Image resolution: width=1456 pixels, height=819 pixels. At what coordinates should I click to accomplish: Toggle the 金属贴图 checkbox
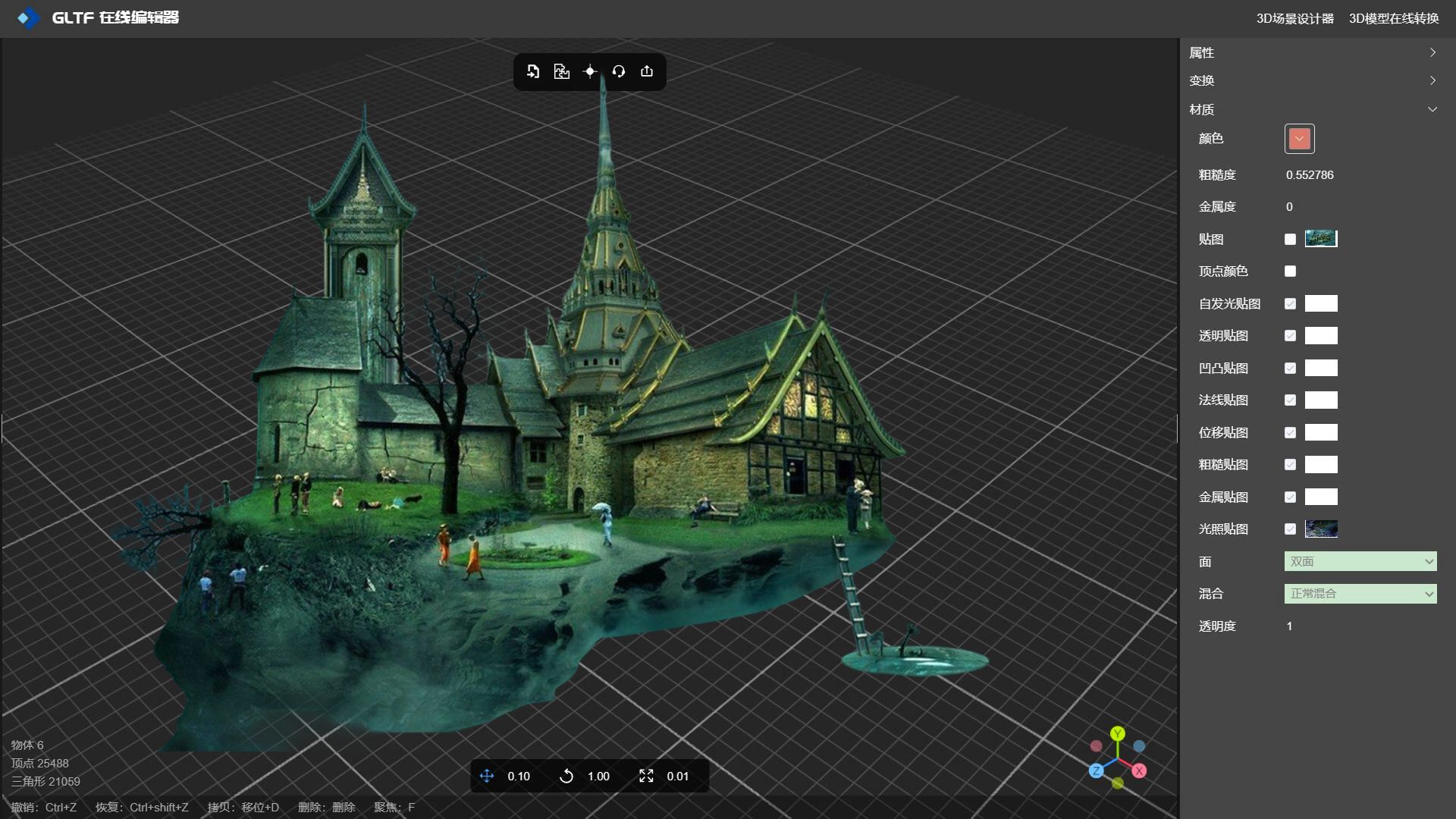1290,497
